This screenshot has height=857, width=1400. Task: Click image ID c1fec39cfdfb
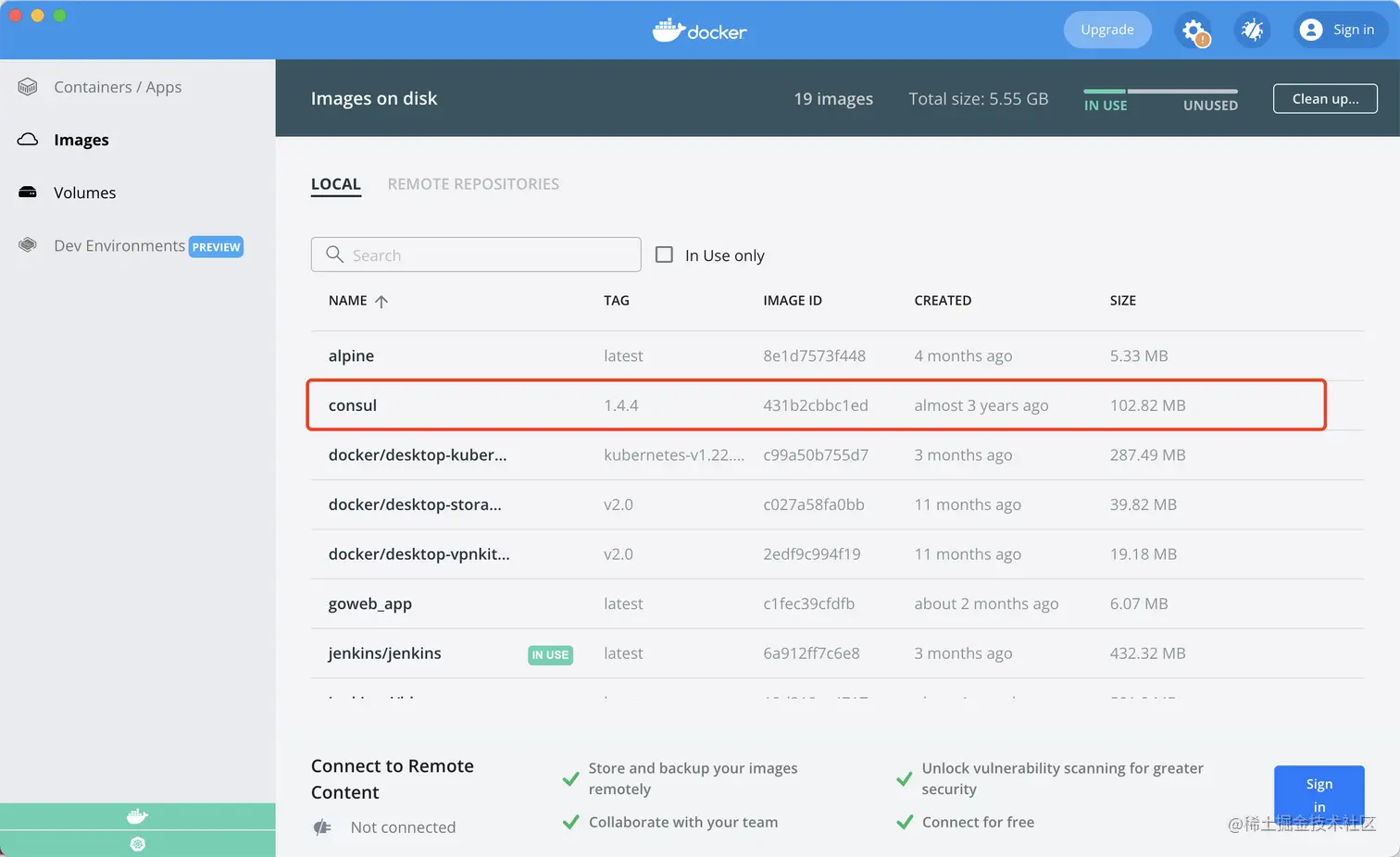[809, 603]
